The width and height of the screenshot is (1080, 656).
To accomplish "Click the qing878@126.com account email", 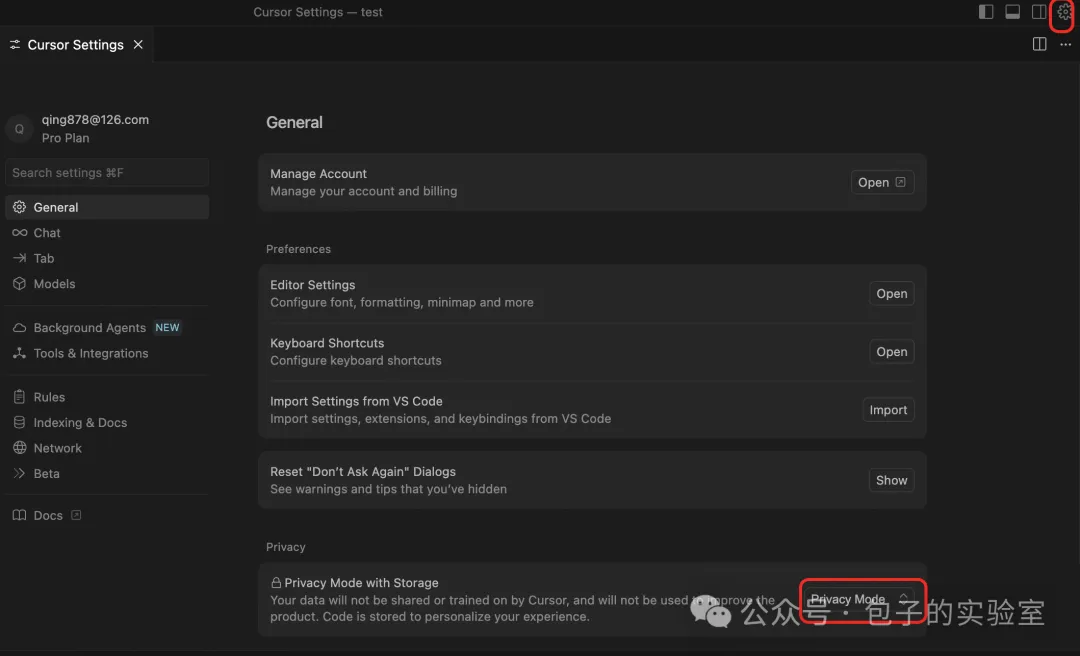I will [x=95, y=119].
